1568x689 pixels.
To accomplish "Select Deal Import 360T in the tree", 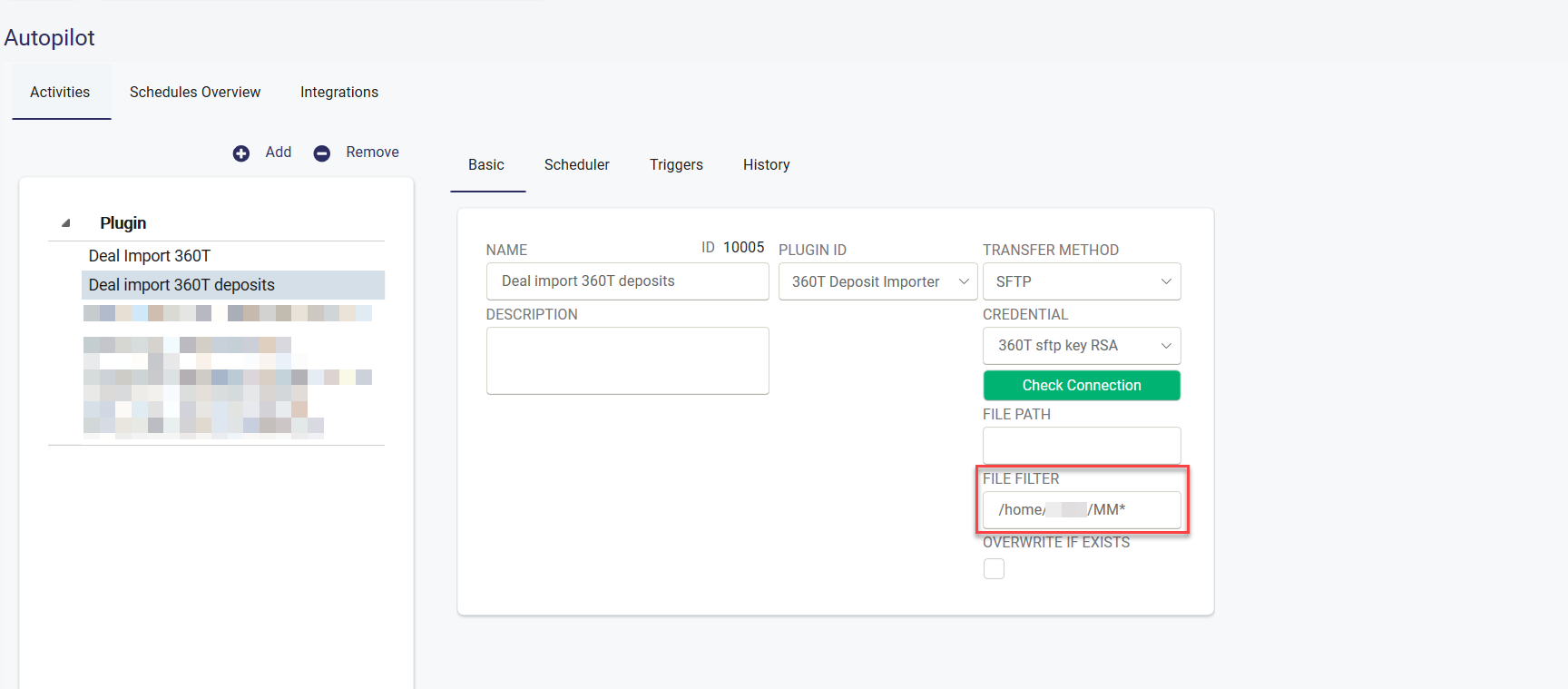I will click(x=150, y=256).
